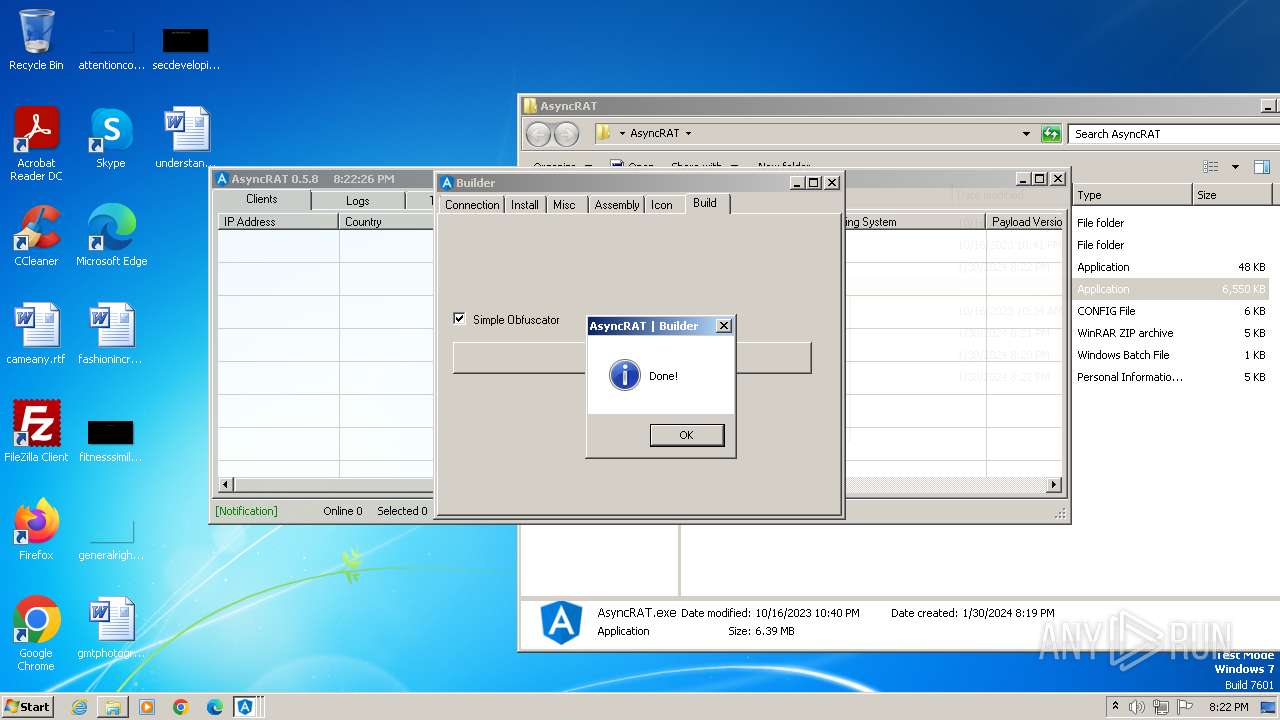The height and width of the screenshot is (720, 1280).
Task: Select the Build tab in Builder
Action: pos(705,203)
